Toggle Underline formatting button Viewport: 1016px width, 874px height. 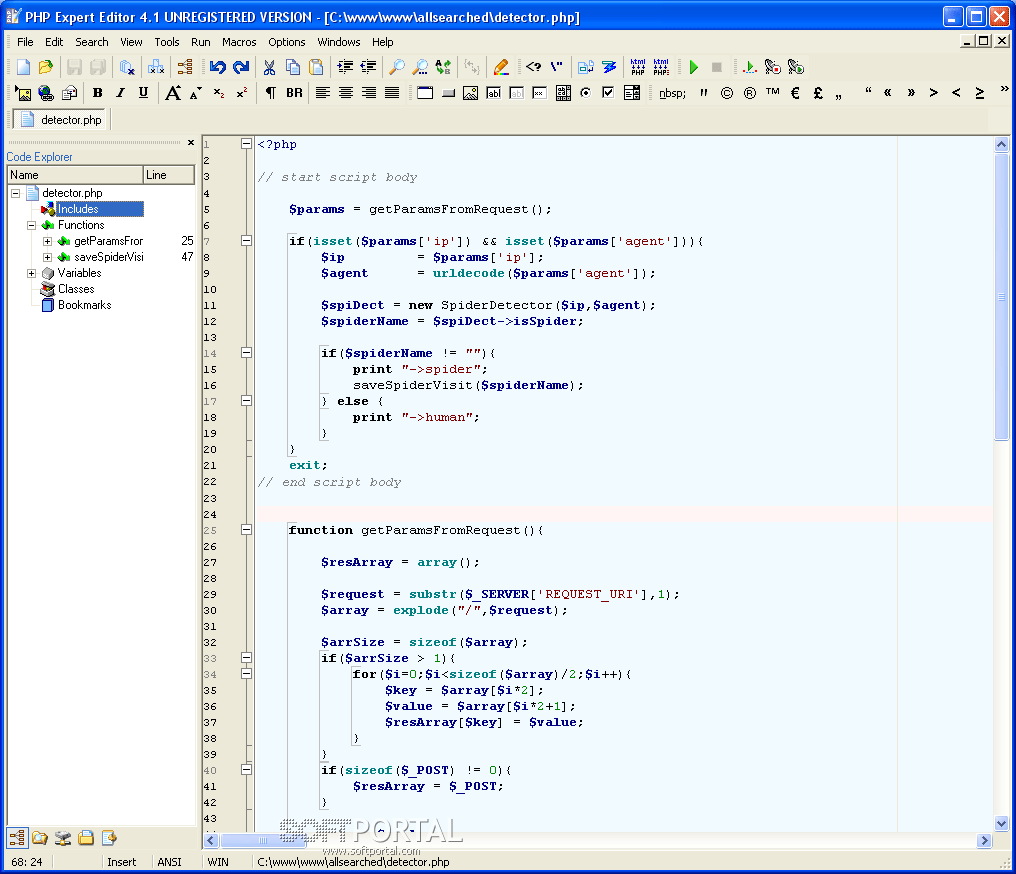point(143,93)
